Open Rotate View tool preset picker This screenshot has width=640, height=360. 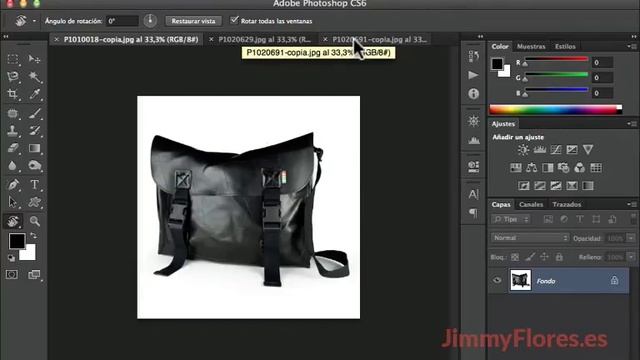34,21
